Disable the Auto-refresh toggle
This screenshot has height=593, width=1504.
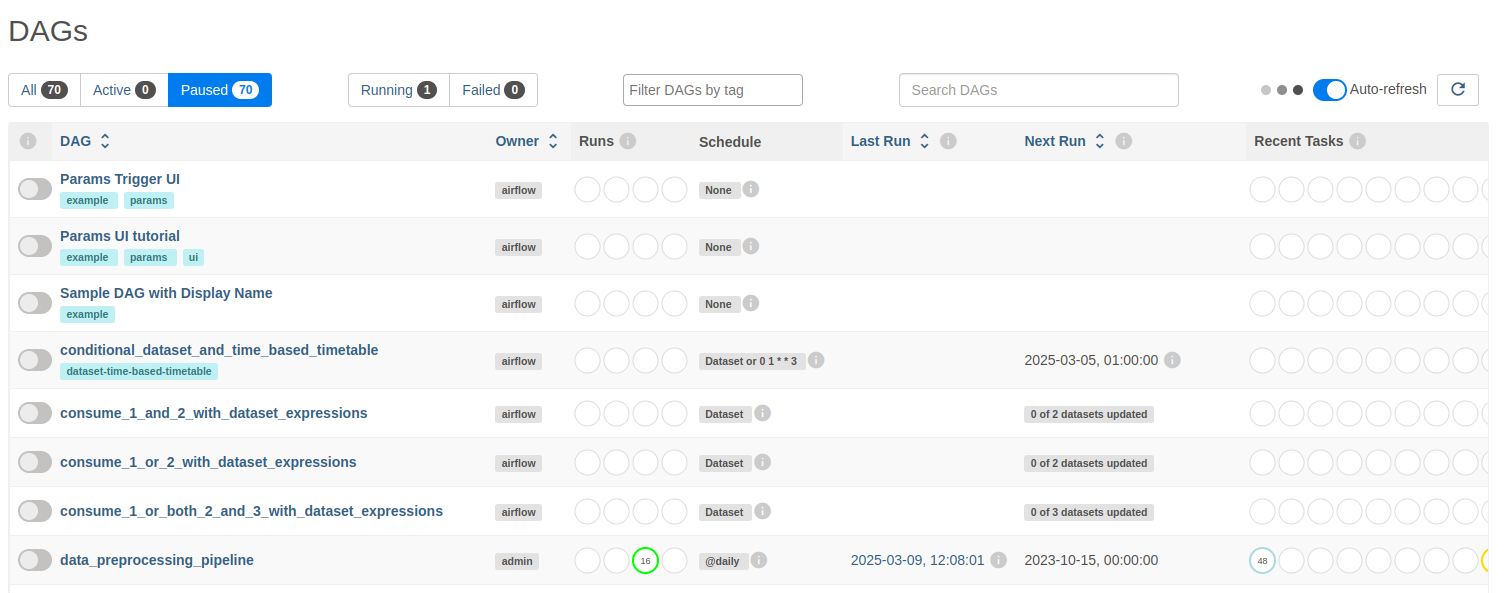1329,90
